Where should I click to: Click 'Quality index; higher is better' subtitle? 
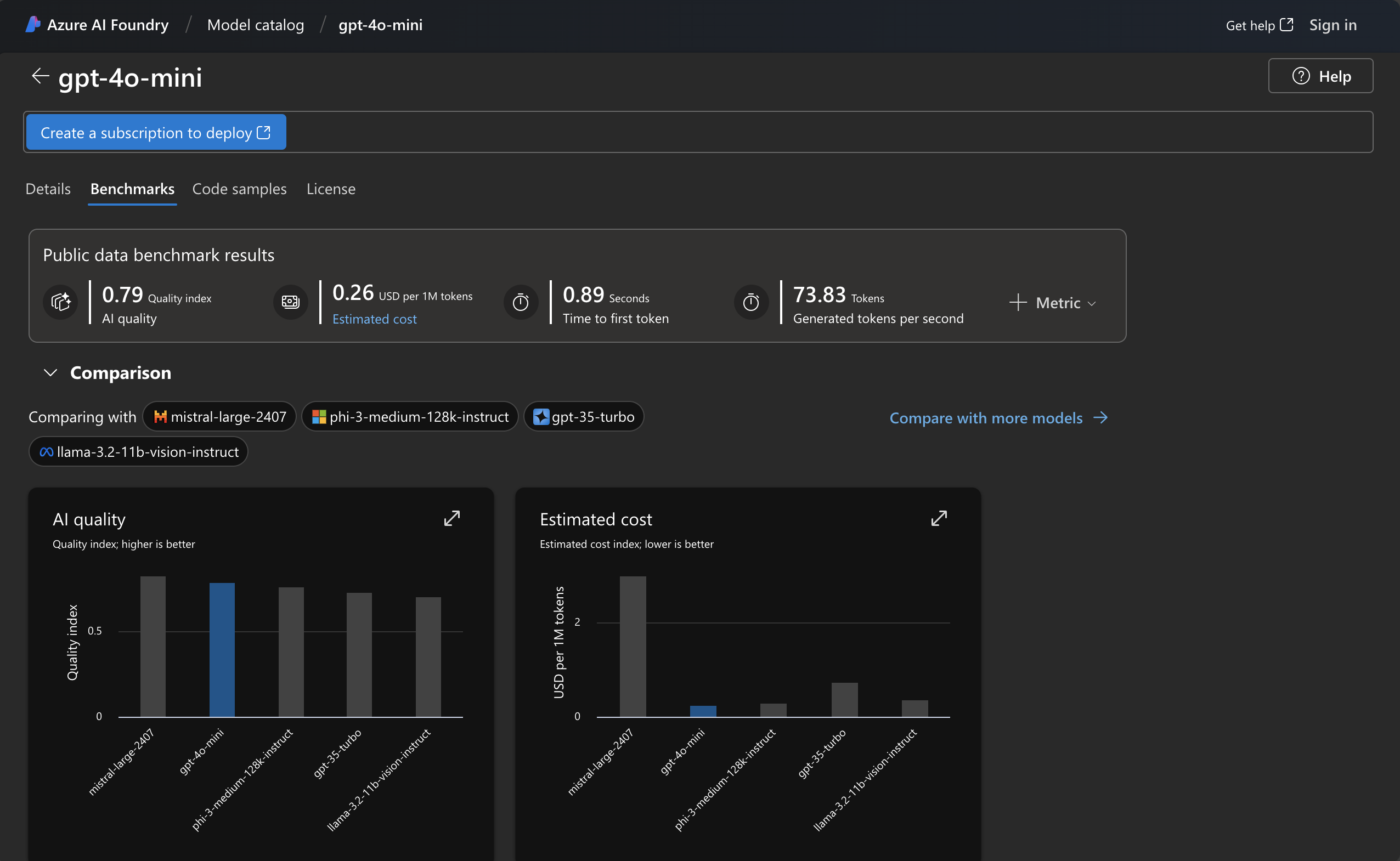123,544
